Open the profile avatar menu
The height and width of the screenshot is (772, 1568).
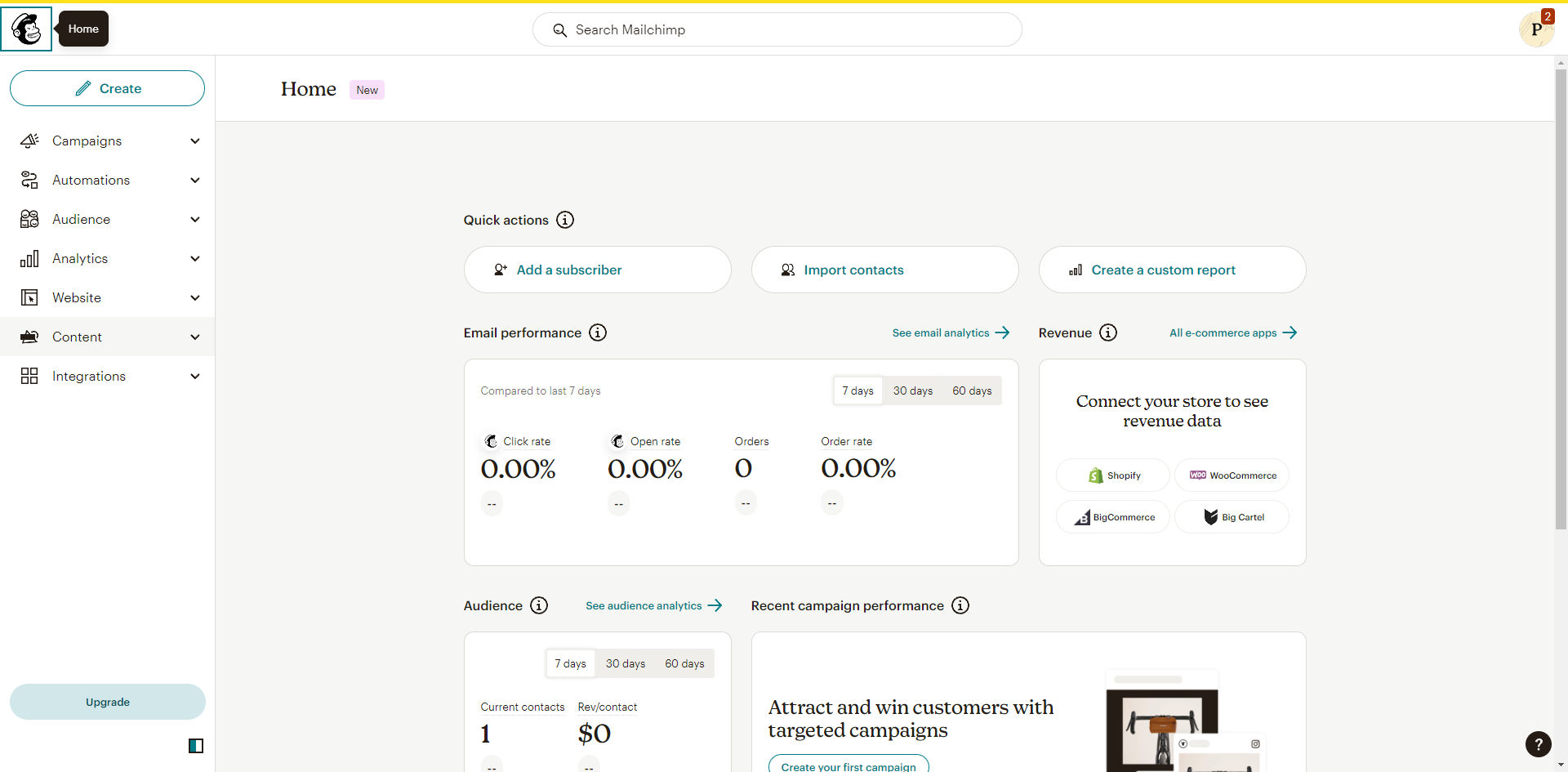tap(1535, 30)
